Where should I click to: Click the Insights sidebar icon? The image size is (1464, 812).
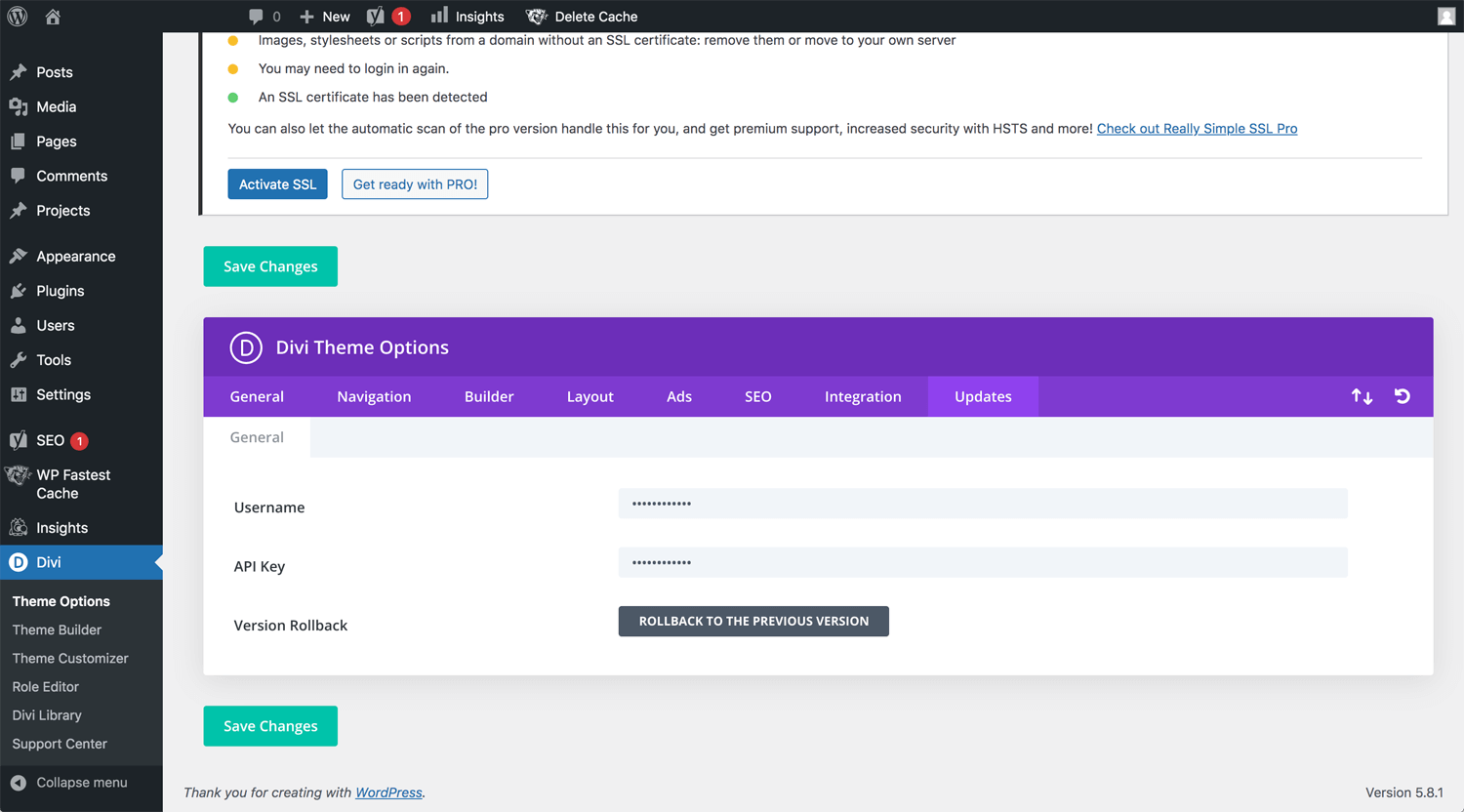(x=19, y=528)
